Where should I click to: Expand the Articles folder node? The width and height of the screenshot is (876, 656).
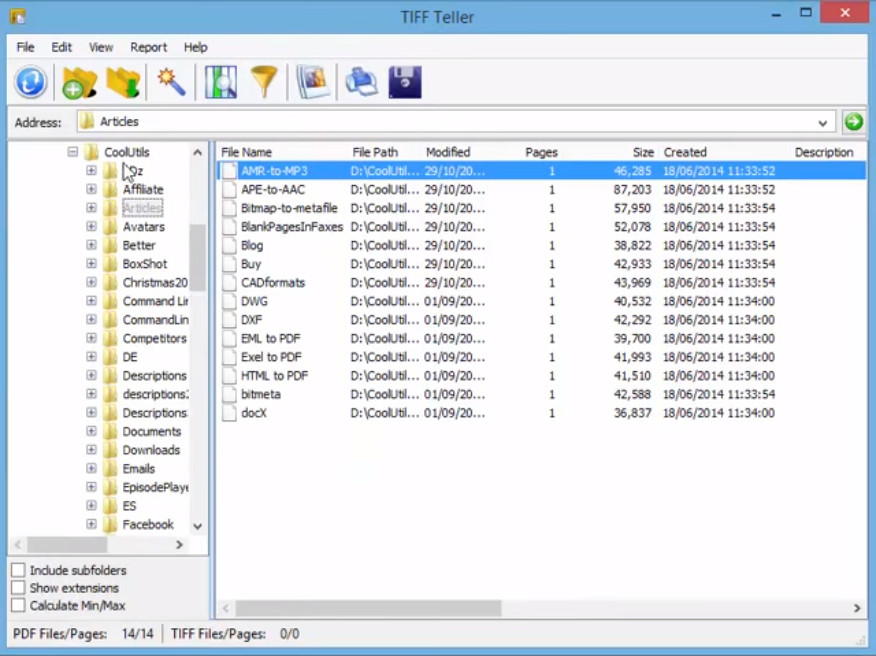pyautogui.click(x=91, y=207)
